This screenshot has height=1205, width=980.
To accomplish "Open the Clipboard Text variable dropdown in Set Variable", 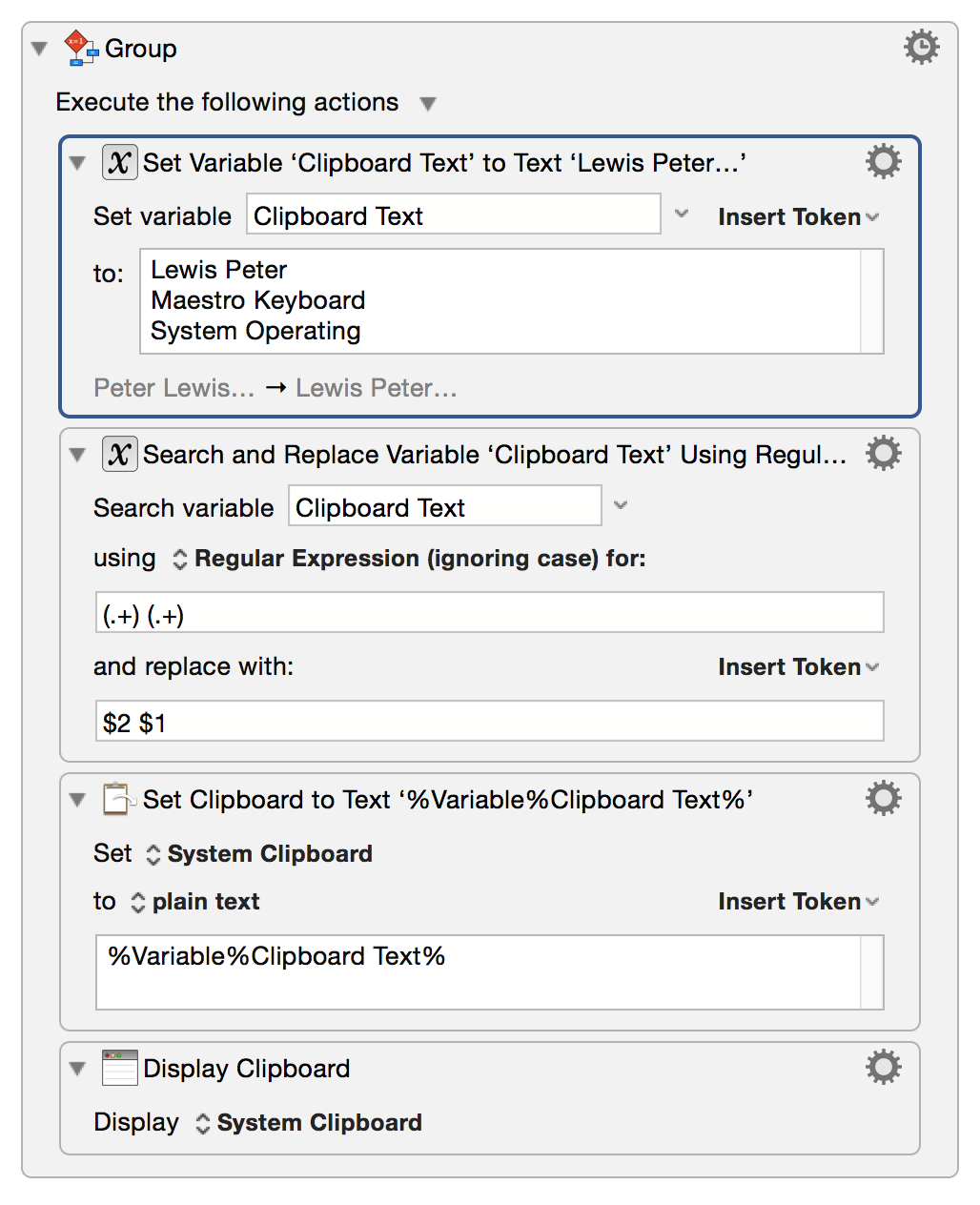I will pos(681,214).
